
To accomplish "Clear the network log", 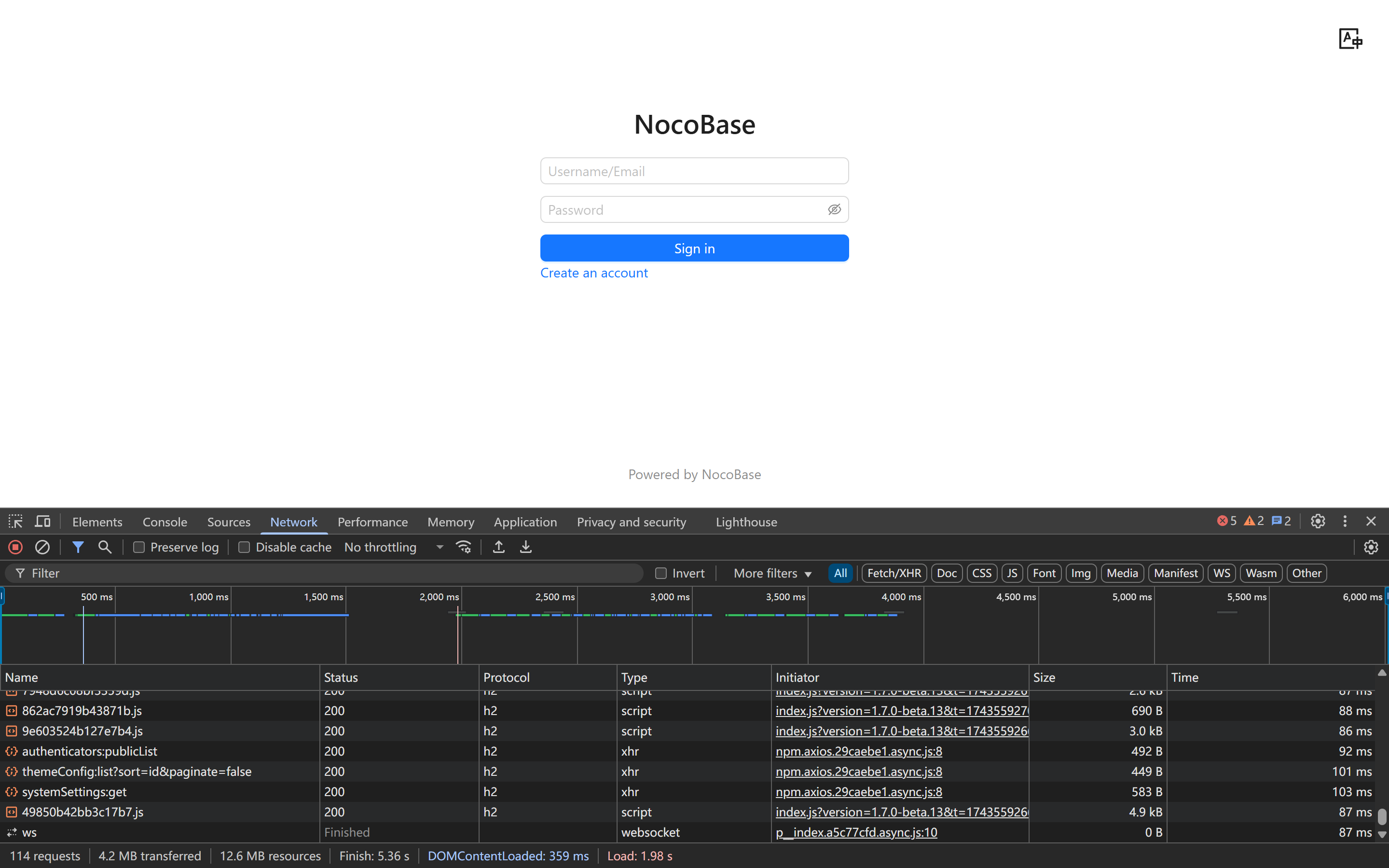I will pyautogui.click(x=42, y=547).
